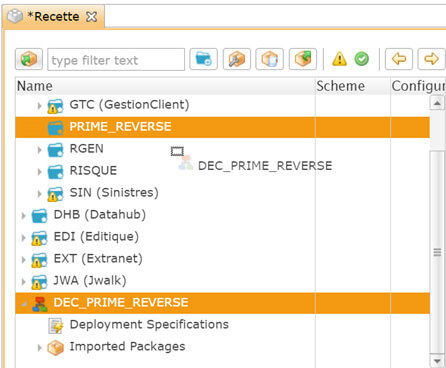Click the PRIME_REVERSE folder icon

tap(55, 127)
